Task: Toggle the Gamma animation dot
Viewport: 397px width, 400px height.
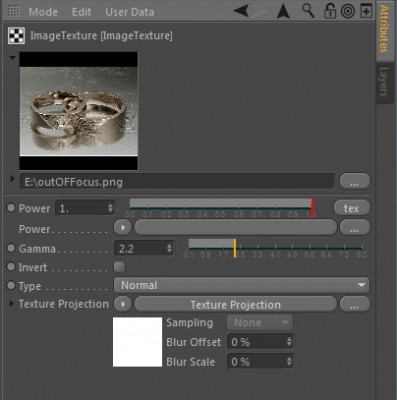Action: point(11,248)
